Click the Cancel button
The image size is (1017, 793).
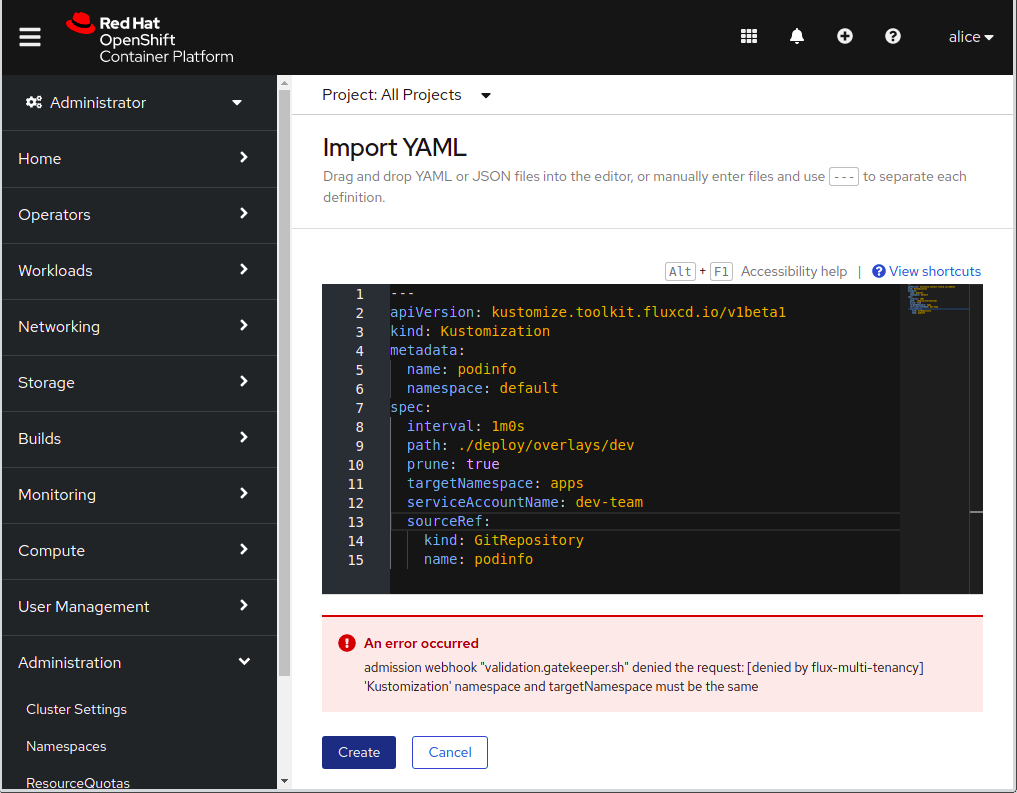coord(449,752)
